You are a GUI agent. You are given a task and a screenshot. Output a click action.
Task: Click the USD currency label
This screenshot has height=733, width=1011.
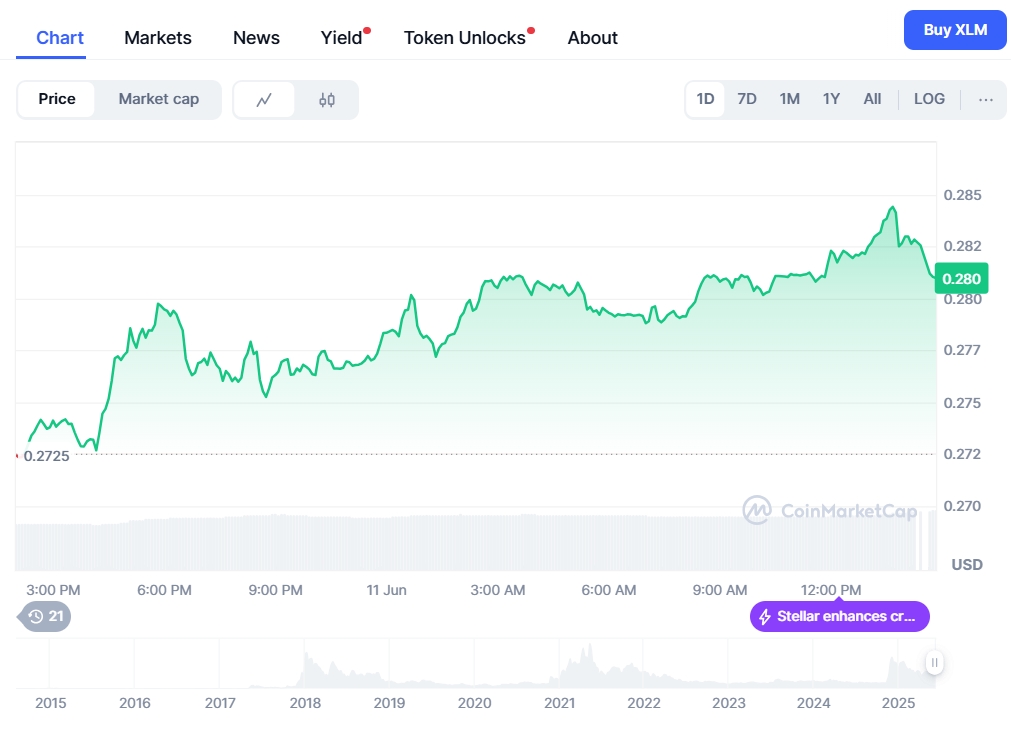click(967, 565)
